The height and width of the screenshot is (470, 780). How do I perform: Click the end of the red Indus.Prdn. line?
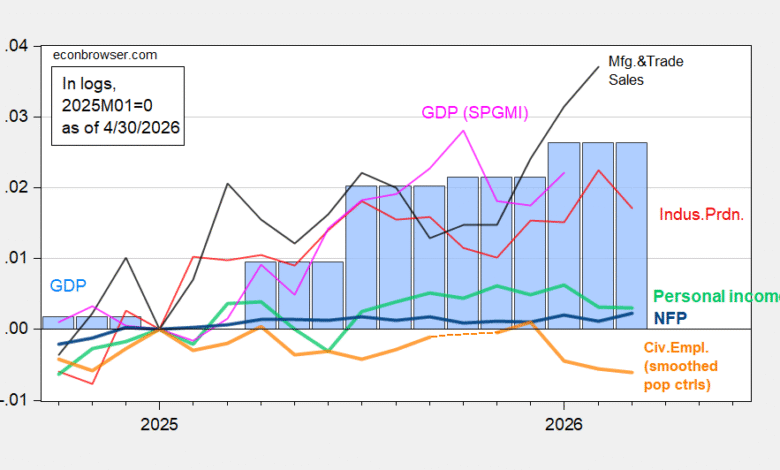[x=632, y=208]
